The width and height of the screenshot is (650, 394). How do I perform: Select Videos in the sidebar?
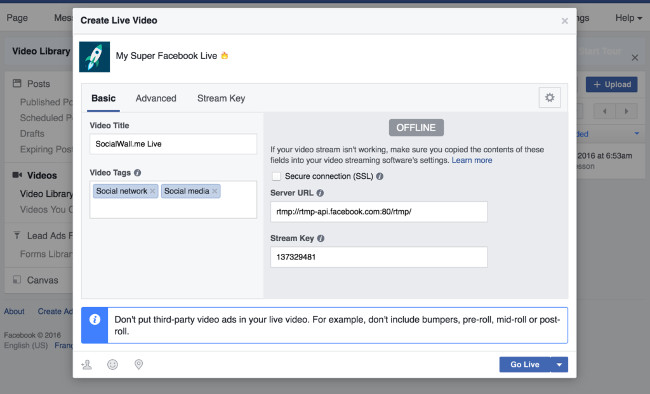[42, 175]
